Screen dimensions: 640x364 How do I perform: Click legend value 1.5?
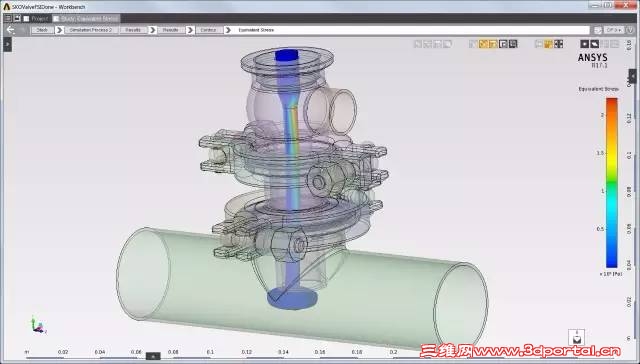tap(600, 153)
